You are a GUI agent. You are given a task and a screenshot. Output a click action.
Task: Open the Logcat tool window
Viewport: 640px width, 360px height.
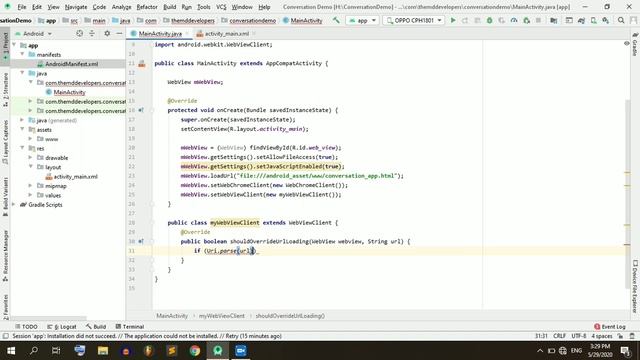click(62, 327)
